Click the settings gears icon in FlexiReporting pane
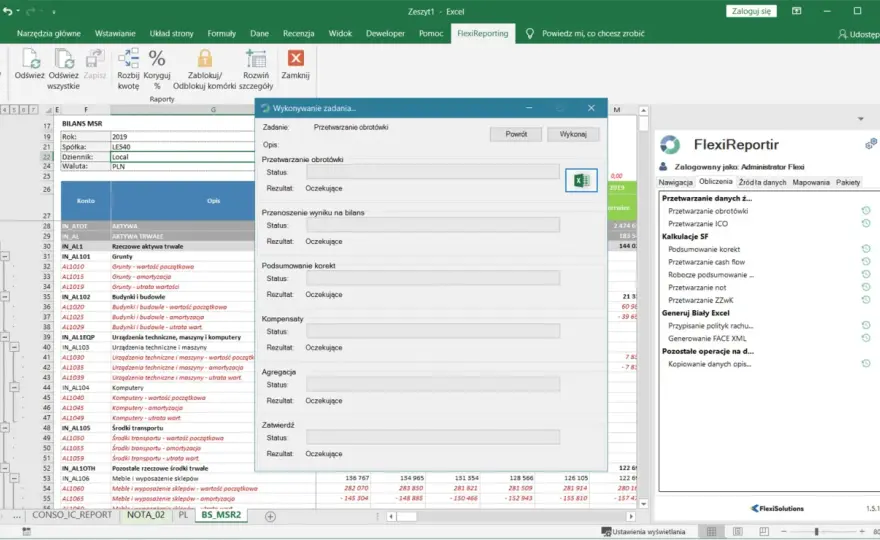The image size is (880, 540). [871, 144]
